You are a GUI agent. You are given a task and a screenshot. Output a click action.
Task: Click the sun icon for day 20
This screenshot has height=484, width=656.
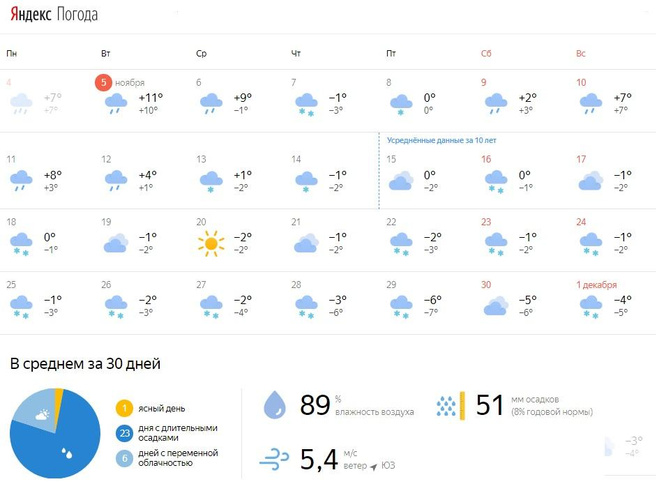[211, 242]
